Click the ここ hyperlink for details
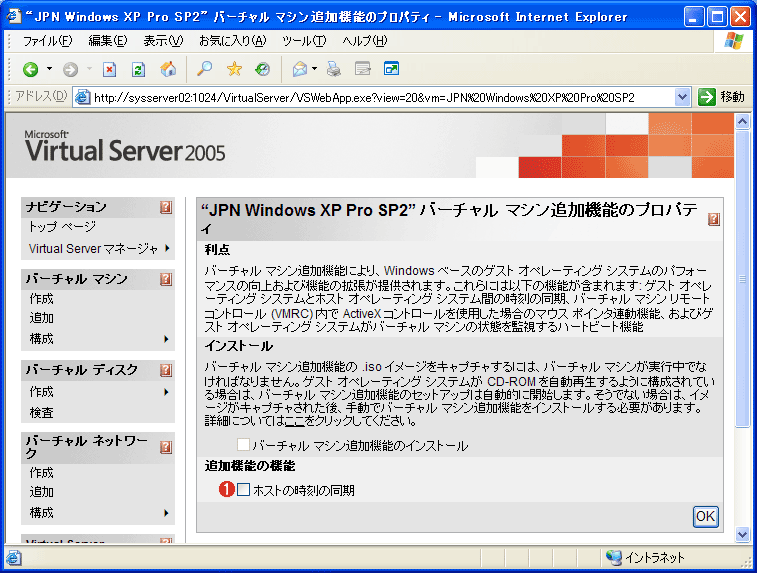Screen dimensions: 757x573 click(295, 421)
